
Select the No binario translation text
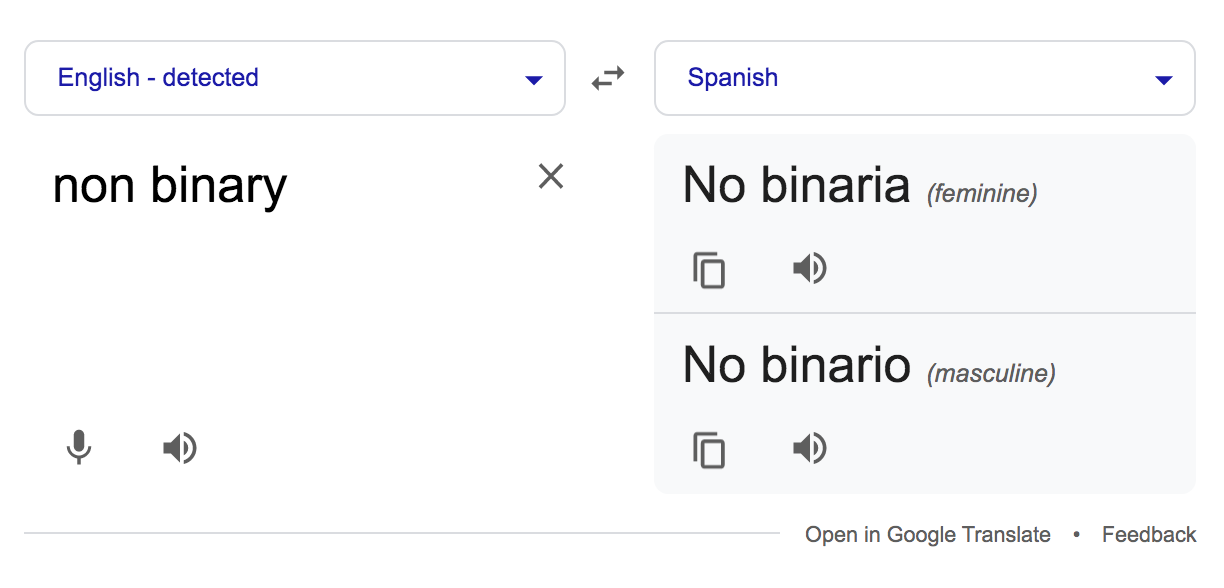pyautogui.click(x=796, y=366)
